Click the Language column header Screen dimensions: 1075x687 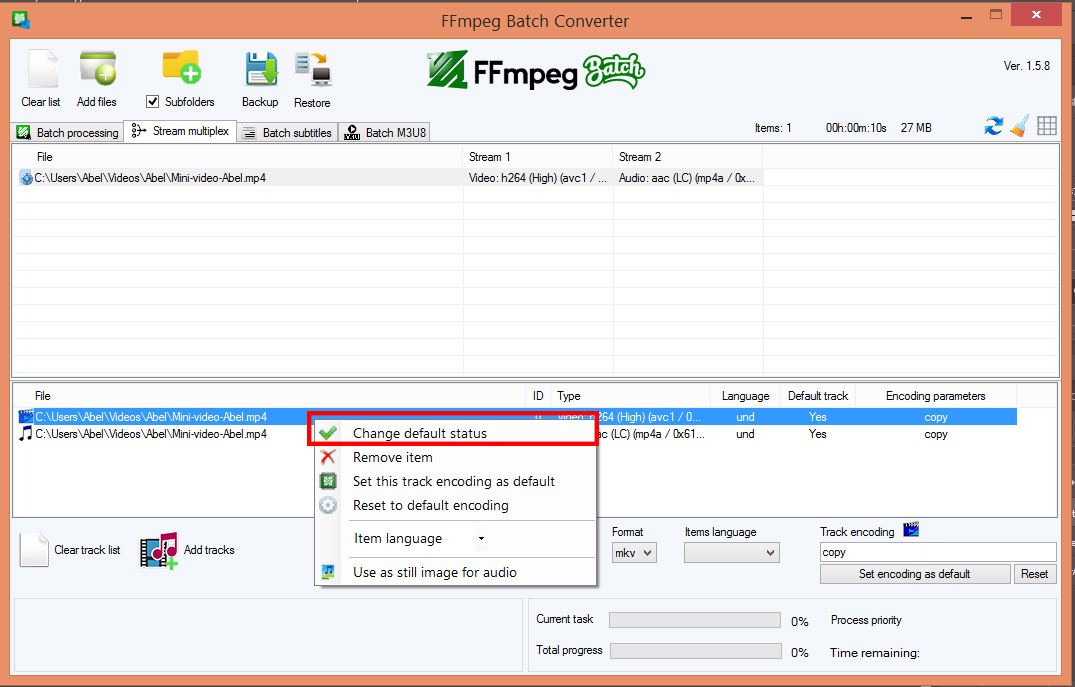pos(745,396)
